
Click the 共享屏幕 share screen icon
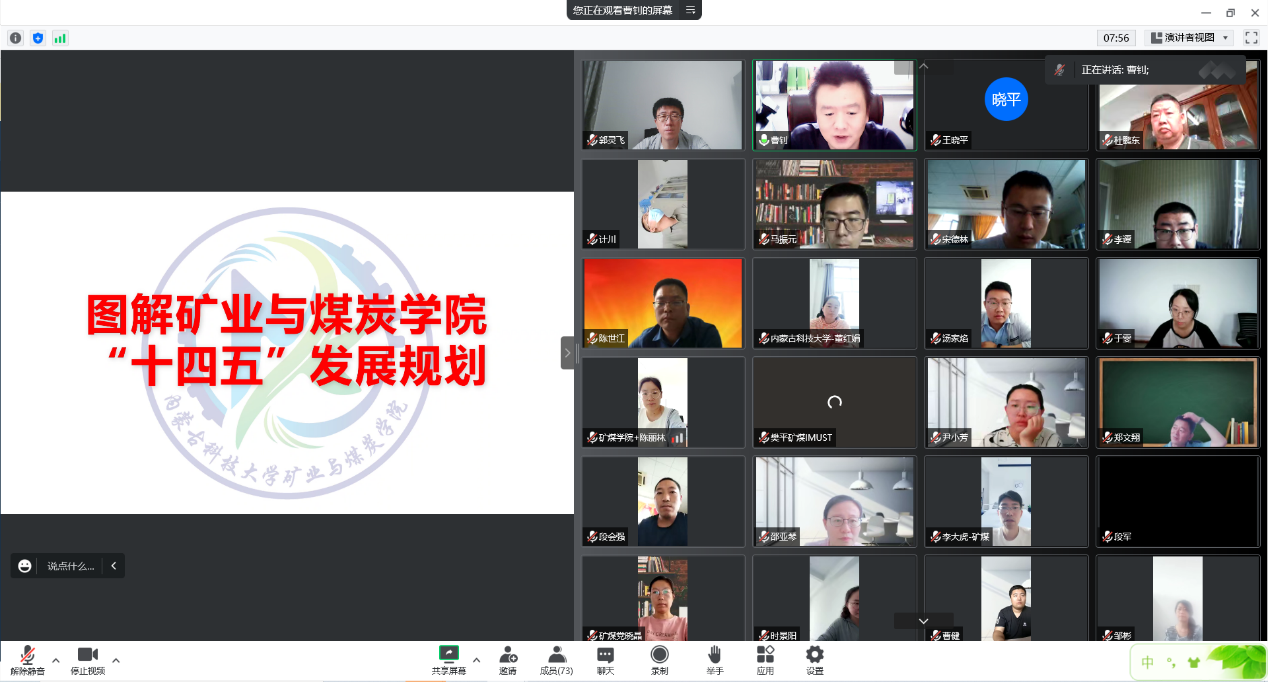pos(449,655)
